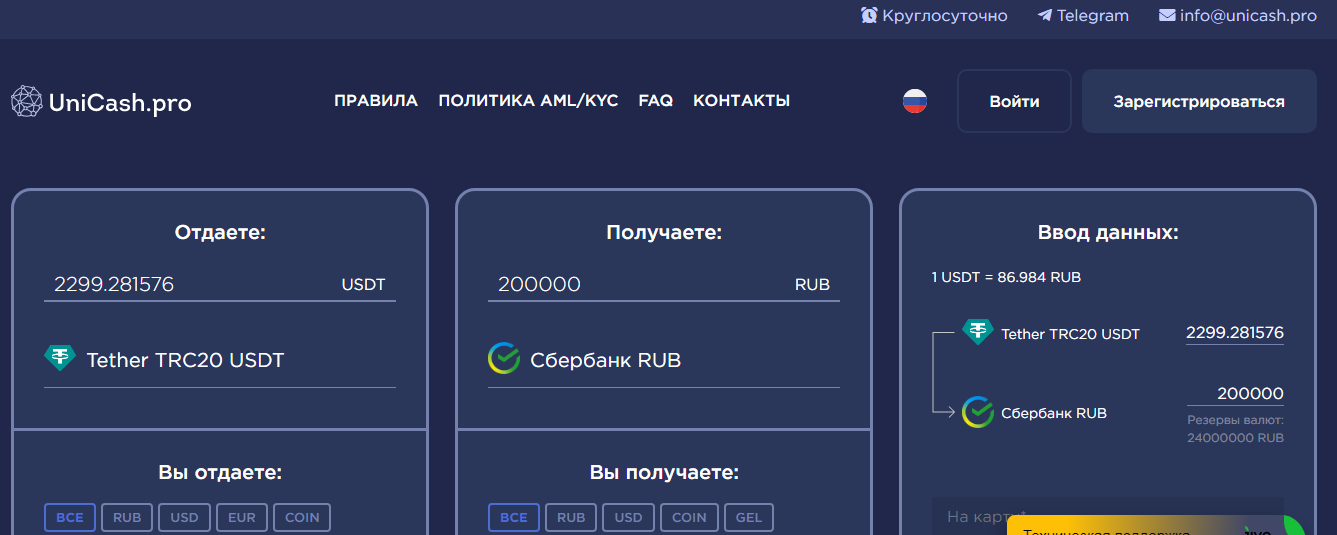Viewport: 1337px width, 535px height.
Task: Click the Tether icon in Отдаете panel
Action: click(60, 358)
